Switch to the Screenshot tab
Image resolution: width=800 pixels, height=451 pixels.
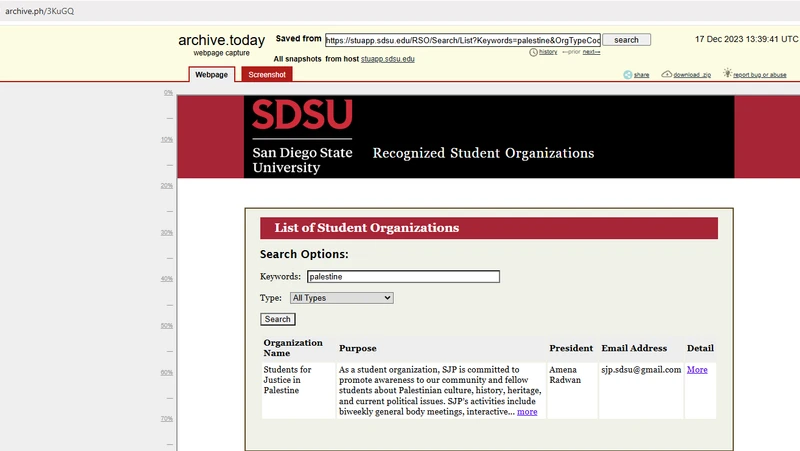267,74
